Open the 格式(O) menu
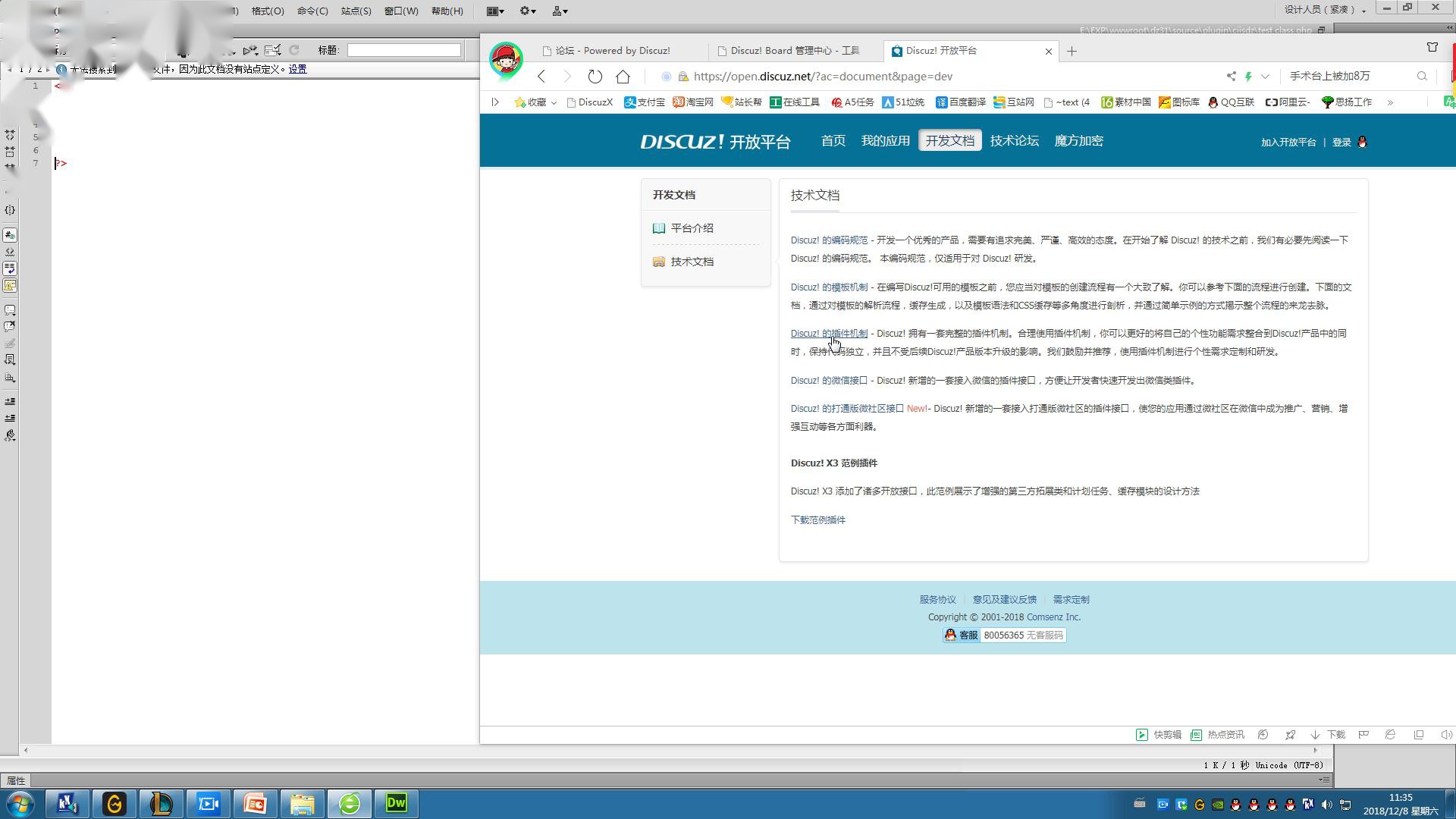The height and width of the screenshot is (819, 1456). [268, 11]
